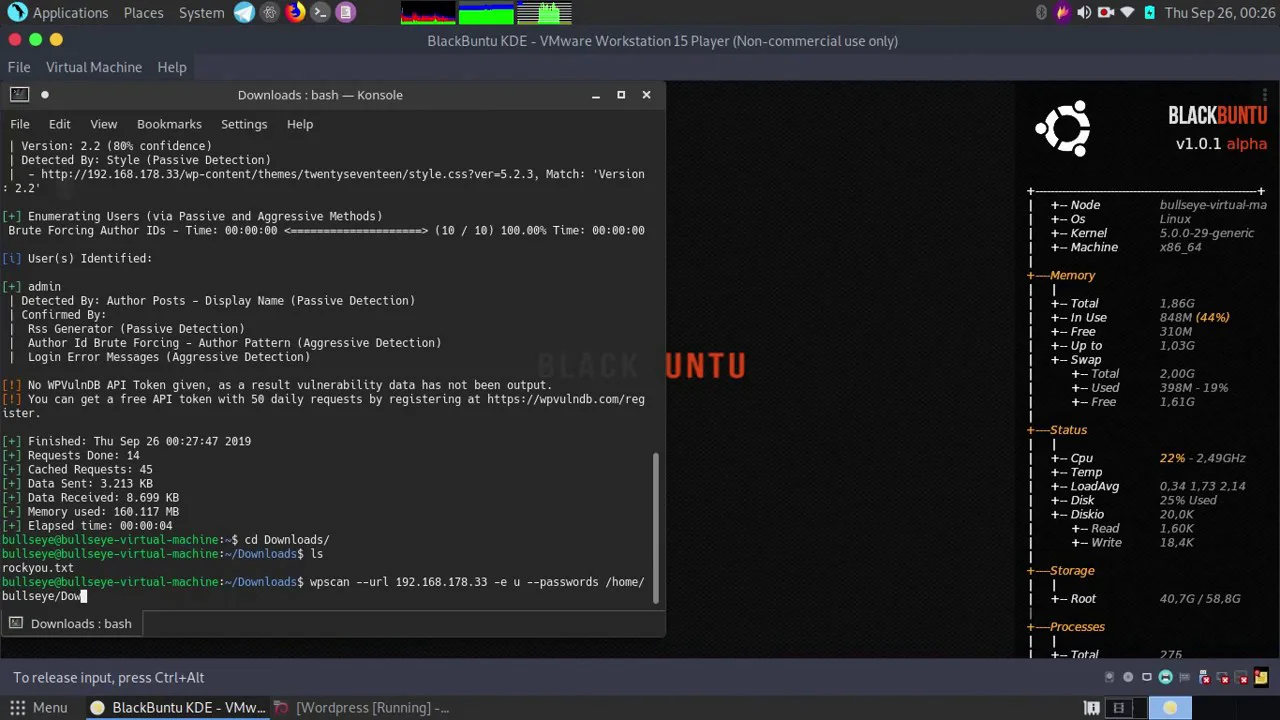Open the terminal launcher in the top panel
Image resolution: width=1280 pixels, height=720 pixels.
[320, 13]
